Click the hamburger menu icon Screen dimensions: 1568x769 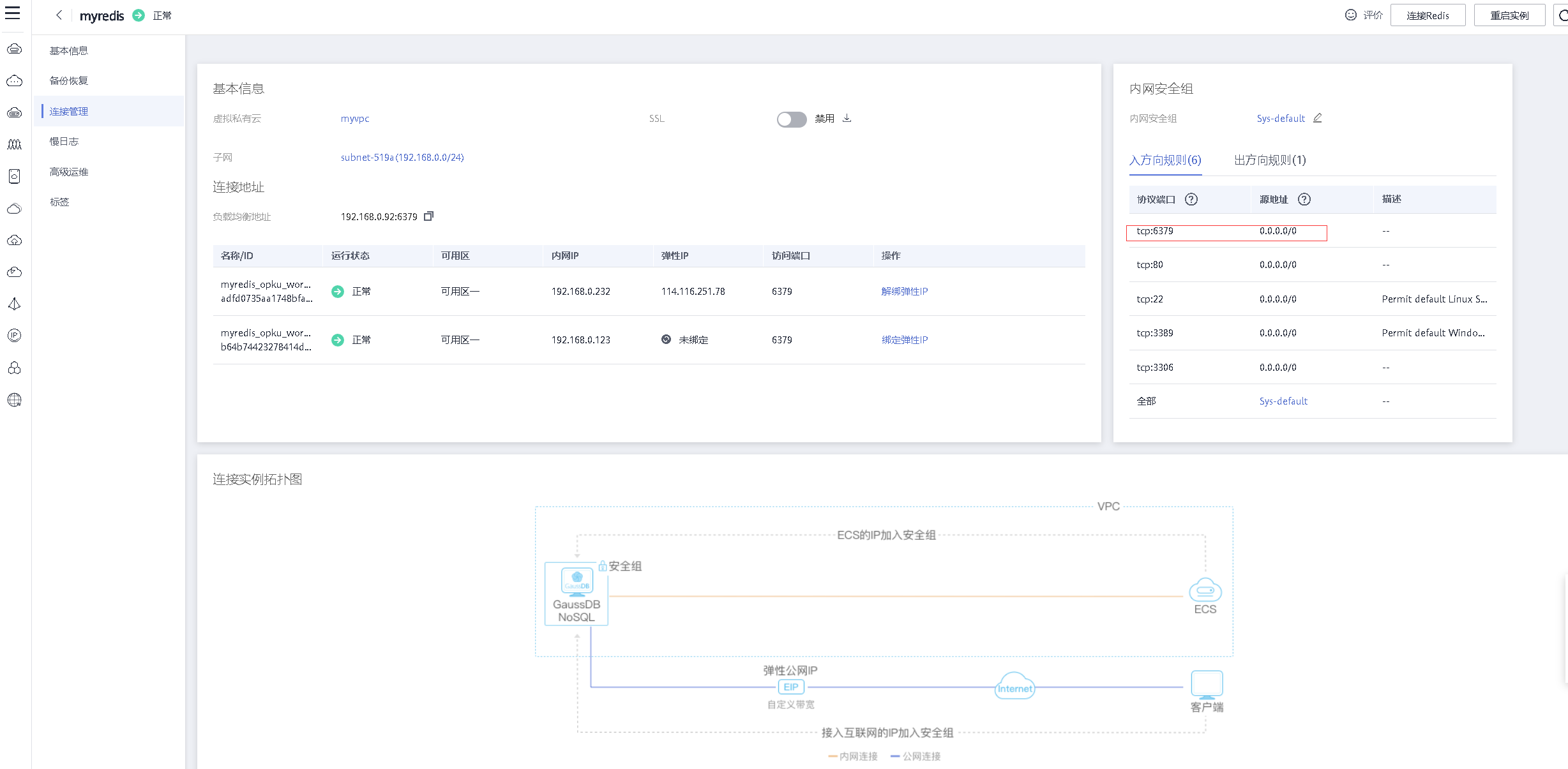[13, 13]
